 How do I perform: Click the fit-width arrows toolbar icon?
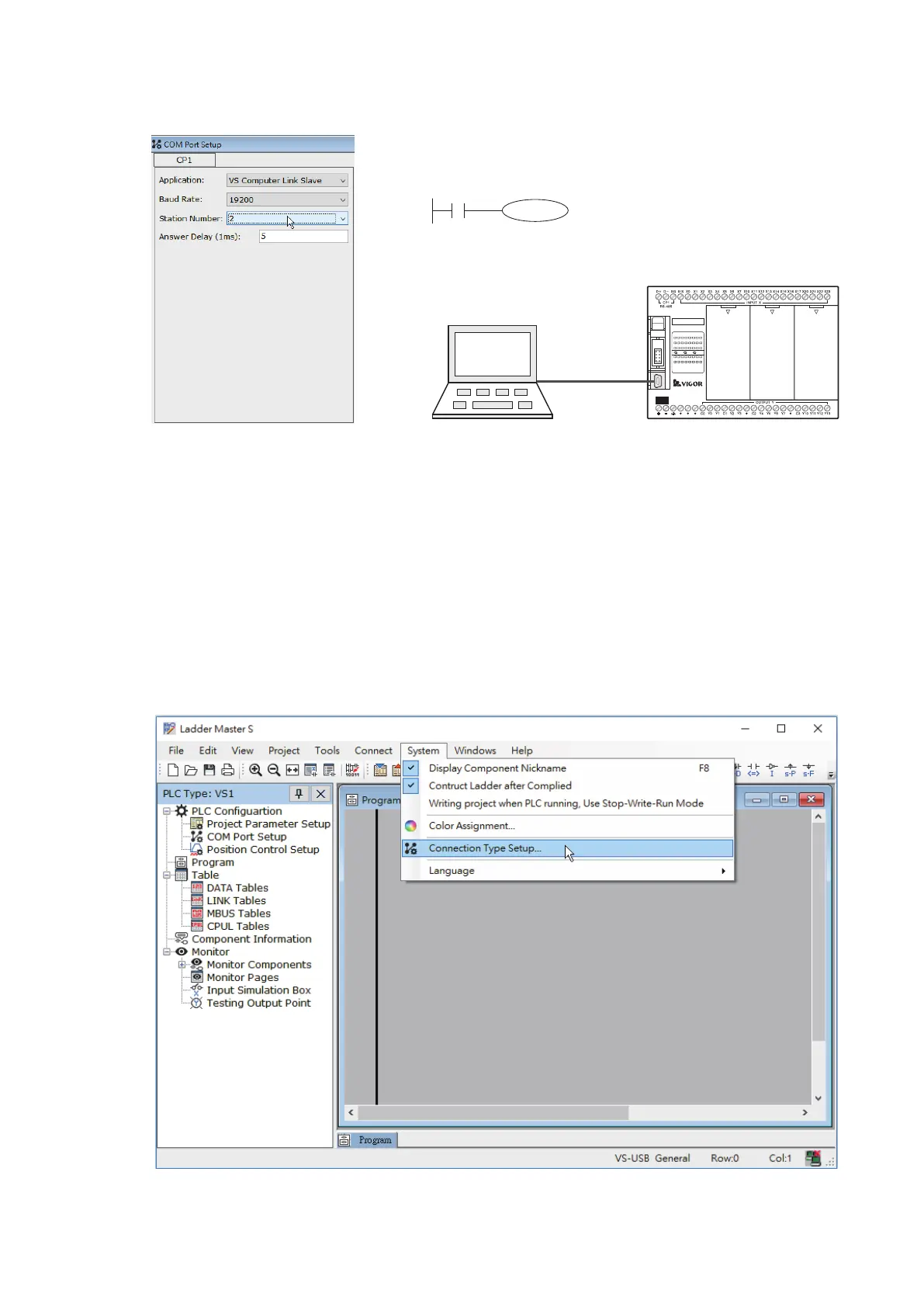[292, 770]
